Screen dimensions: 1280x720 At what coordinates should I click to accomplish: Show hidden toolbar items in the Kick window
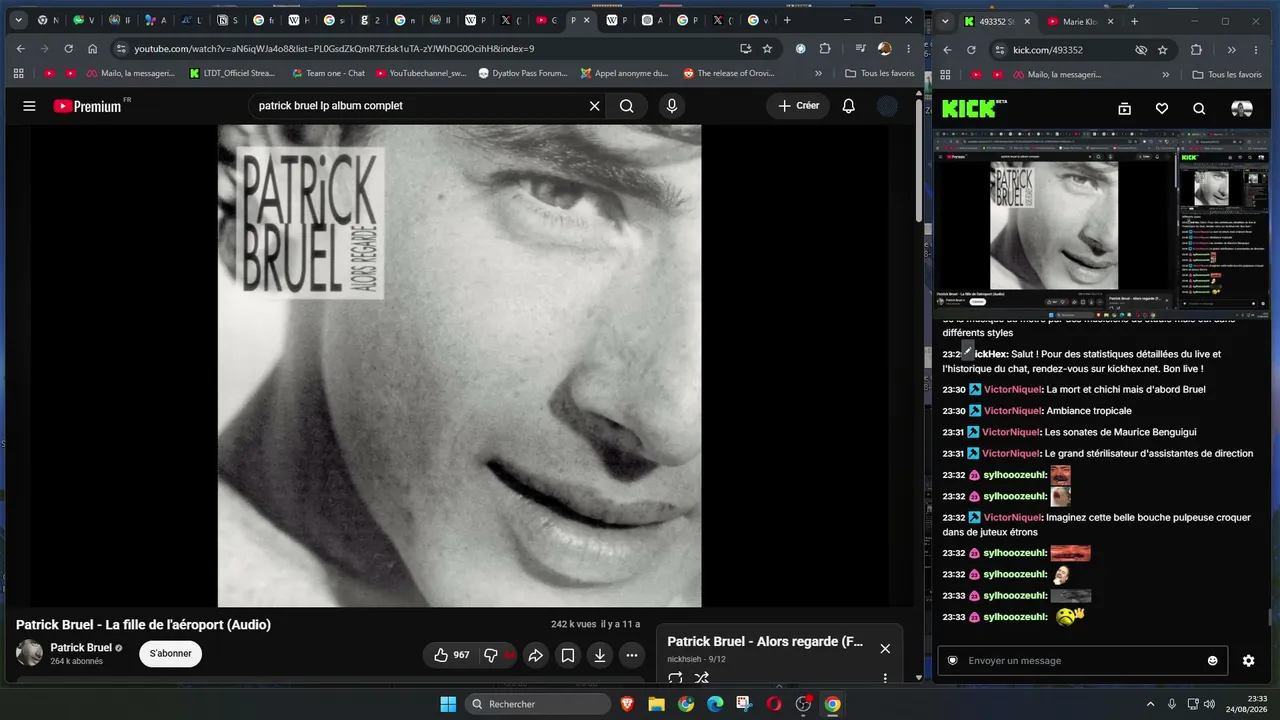click(1231, 50)
